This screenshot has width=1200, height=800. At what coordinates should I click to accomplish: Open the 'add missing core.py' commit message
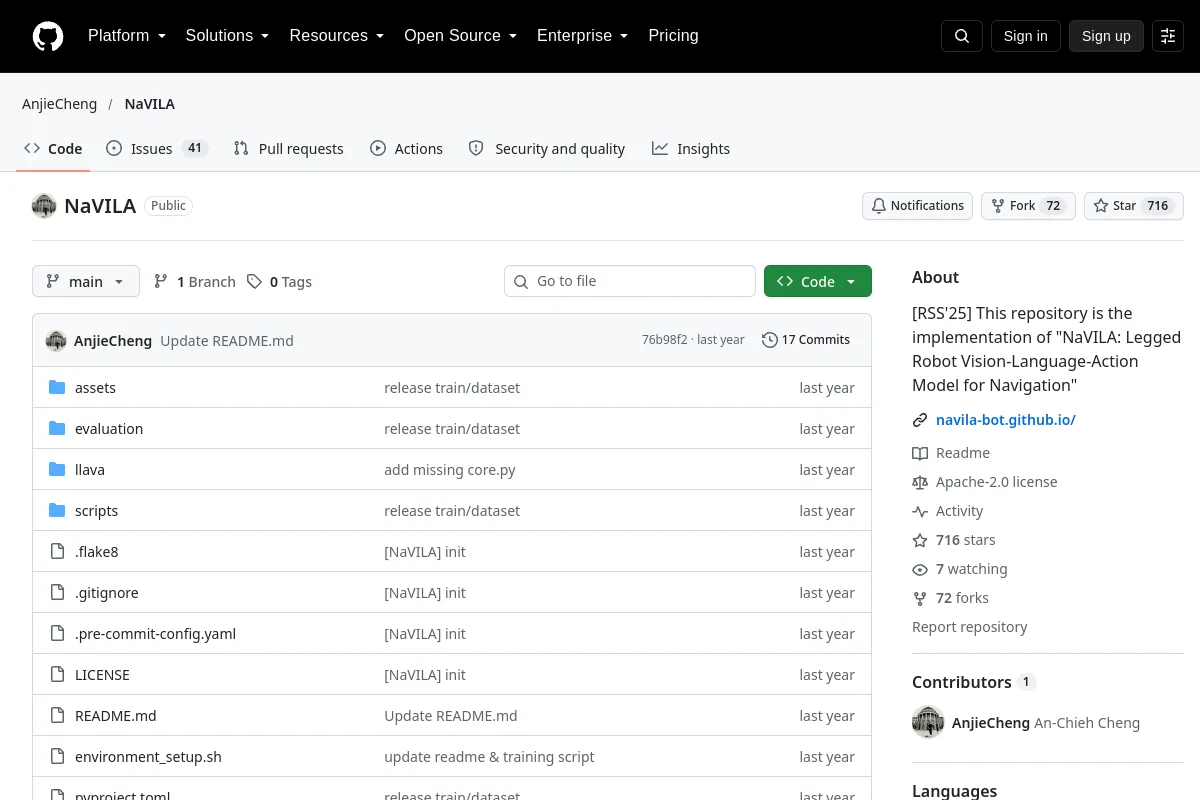click(450, 470)
